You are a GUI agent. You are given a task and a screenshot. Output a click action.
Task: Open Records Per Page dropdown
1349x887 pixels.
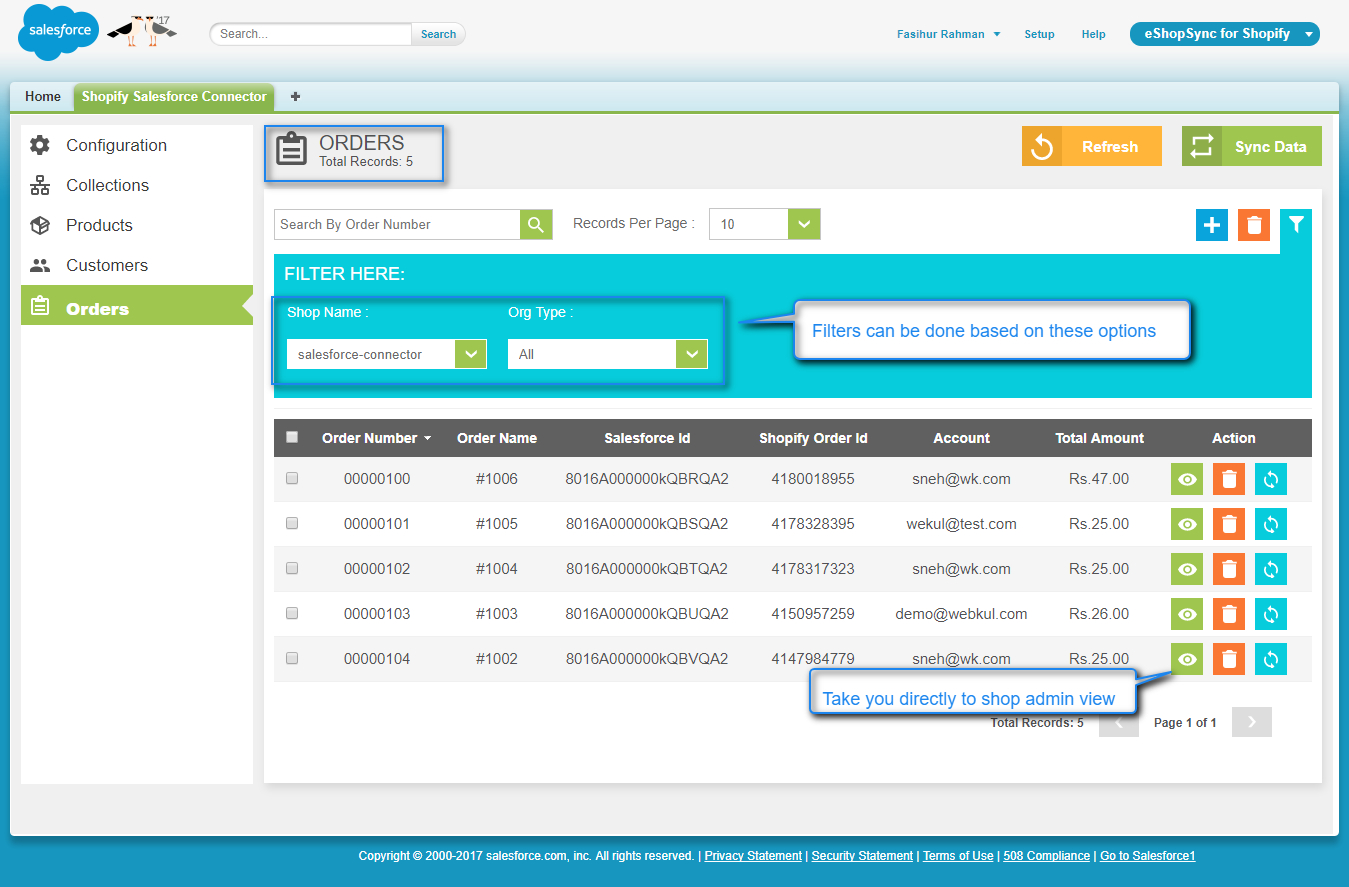click(765, 224)
